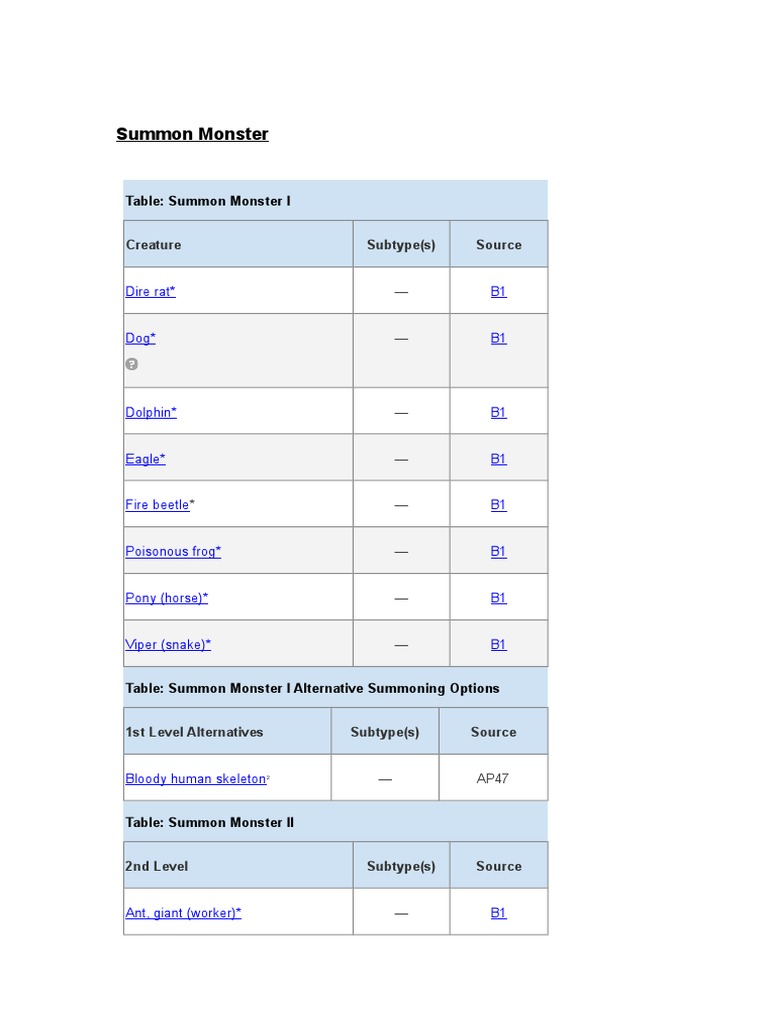
Task: Open the Dog creature link
Action: click(x=140, y=339)
